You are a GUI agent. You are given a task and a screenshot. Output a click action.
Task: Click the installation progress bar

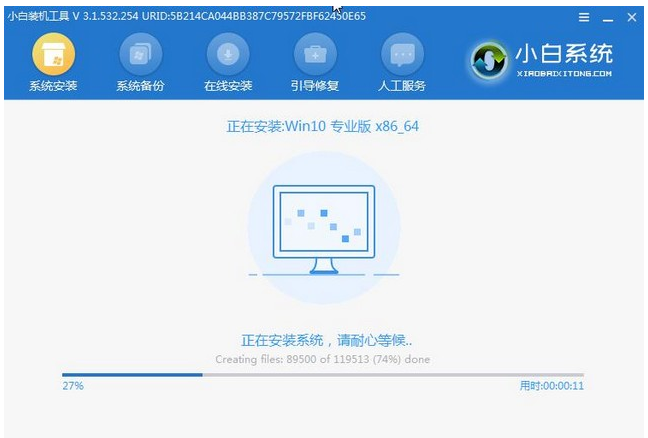[323, 375]
